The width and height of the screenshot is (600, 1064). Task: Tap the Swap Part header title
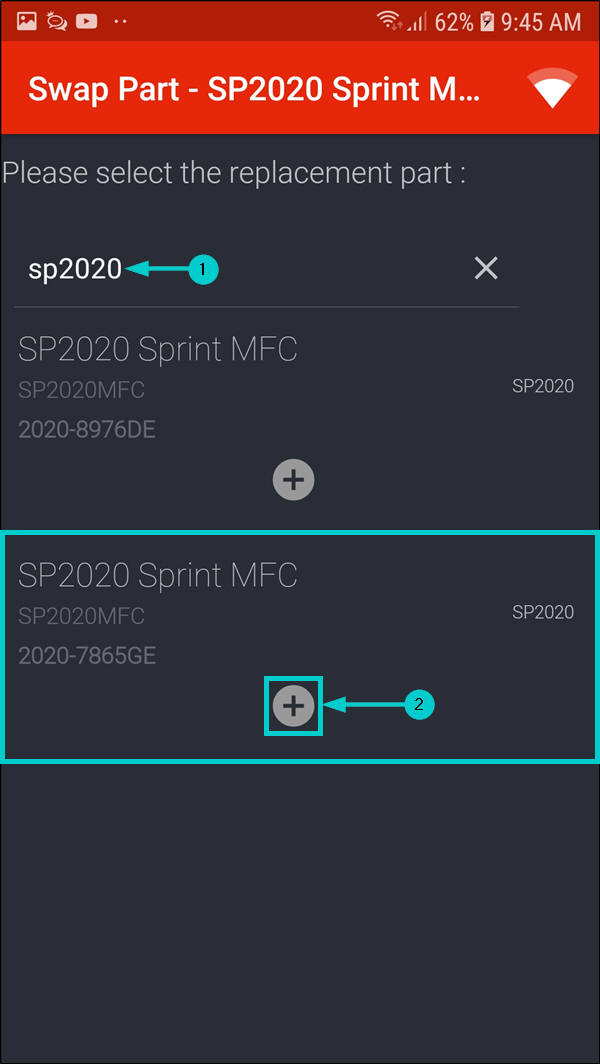click(x=254, y=89)
